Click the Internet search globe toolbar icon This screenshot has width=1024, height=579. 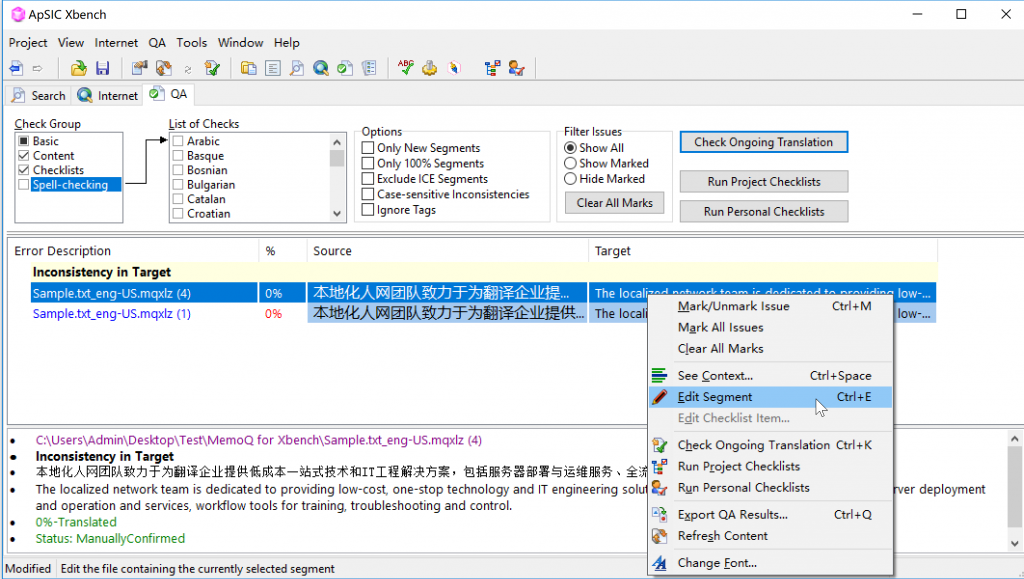pyautogui.click(x=321, y=68)
